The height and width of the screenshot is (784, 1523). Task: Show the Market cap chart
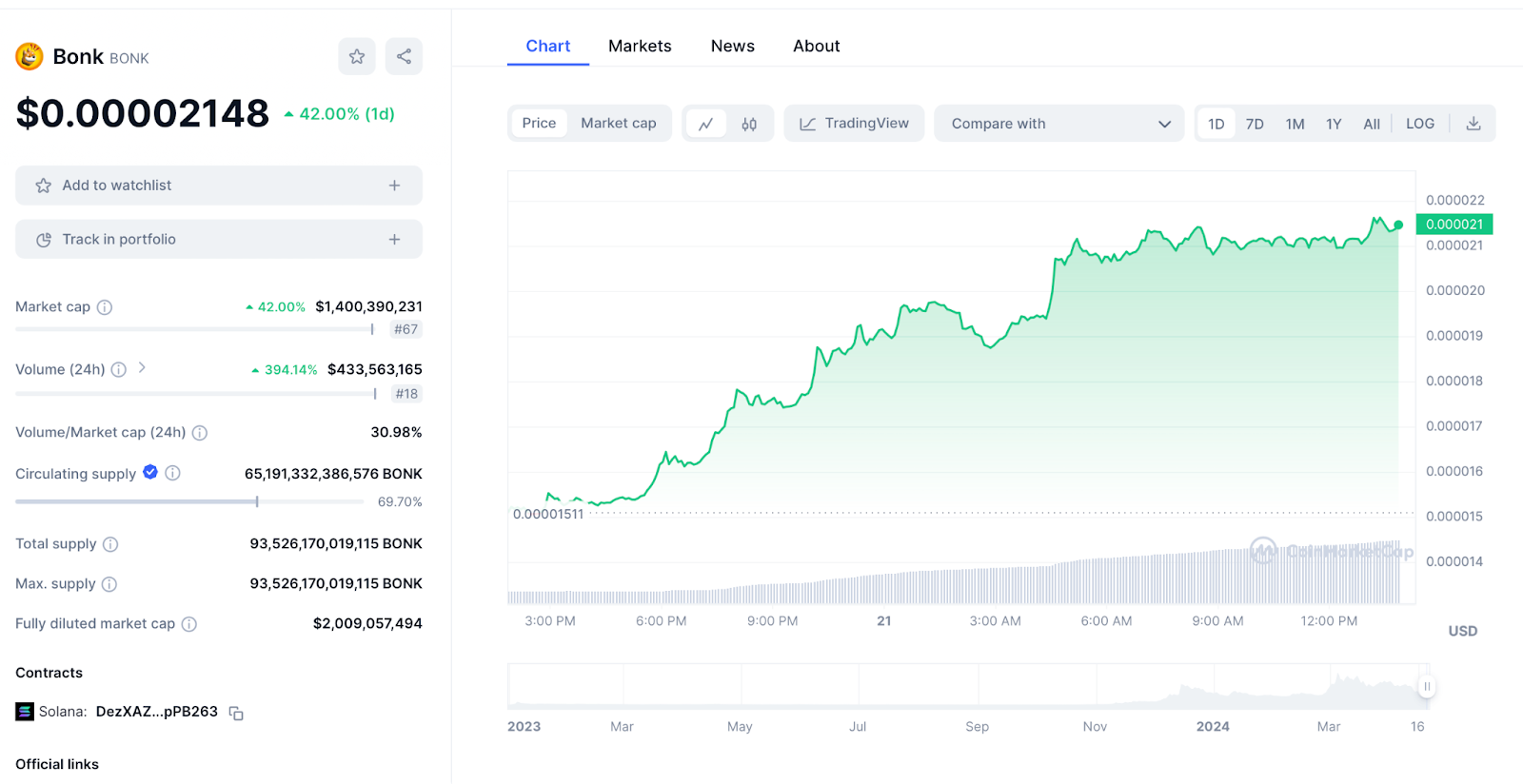coord(619,124)
